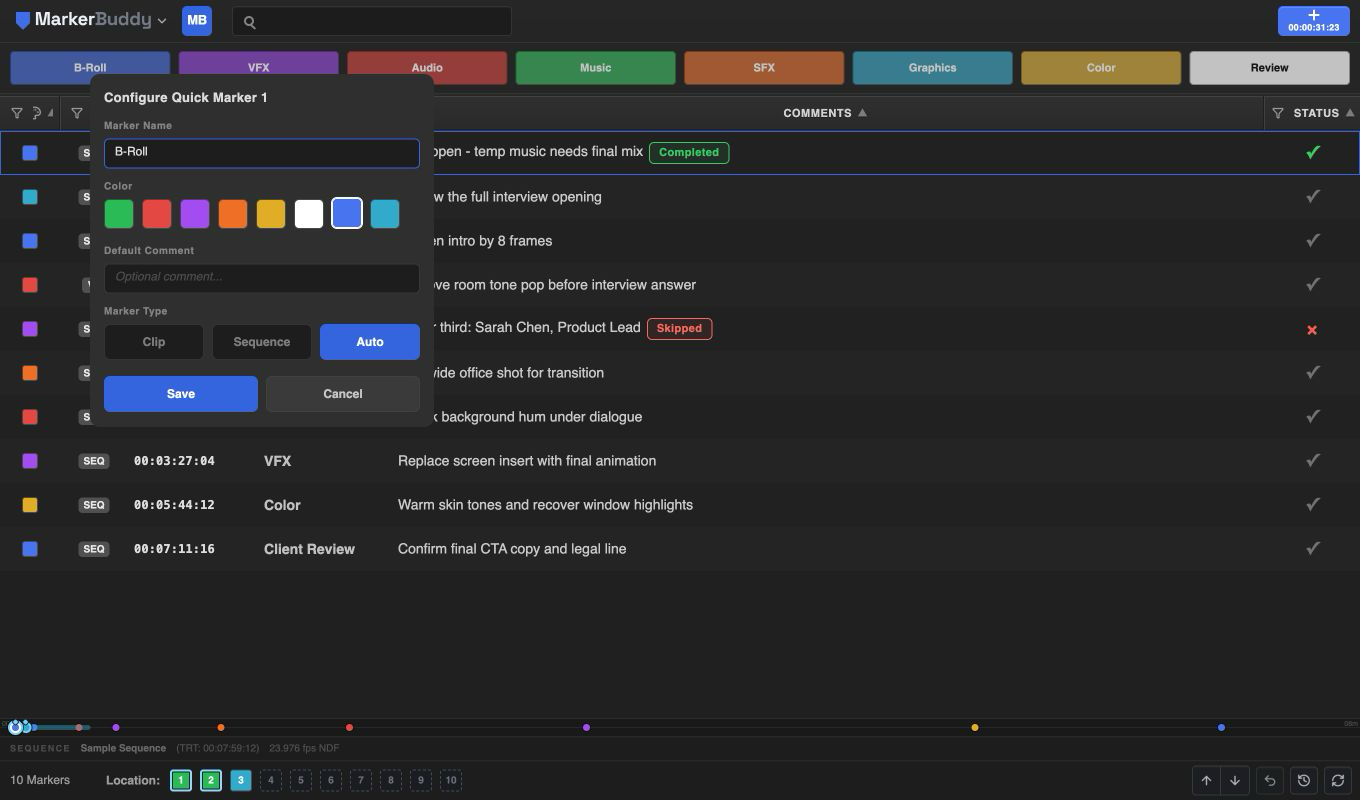The width and height of the screenshot is (1360, 800).
Task: Click the refresh icon in bottom toolbar
Action: 1337,781
